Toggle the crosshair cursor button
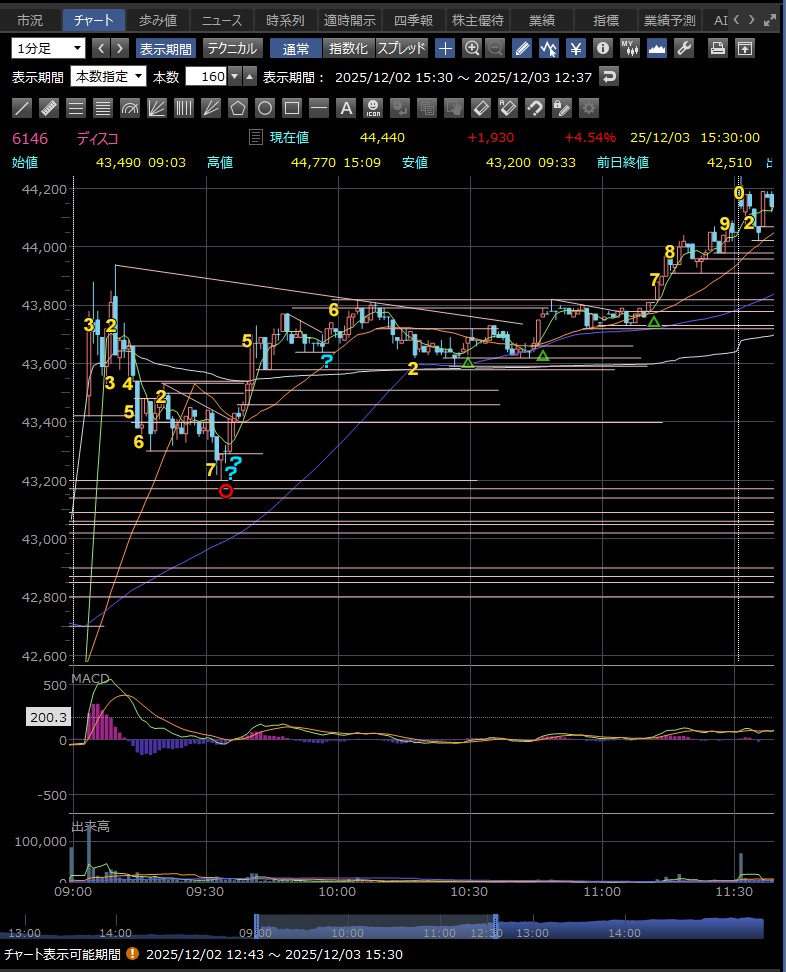The image size is (786, 972). [x=445, y=48]
